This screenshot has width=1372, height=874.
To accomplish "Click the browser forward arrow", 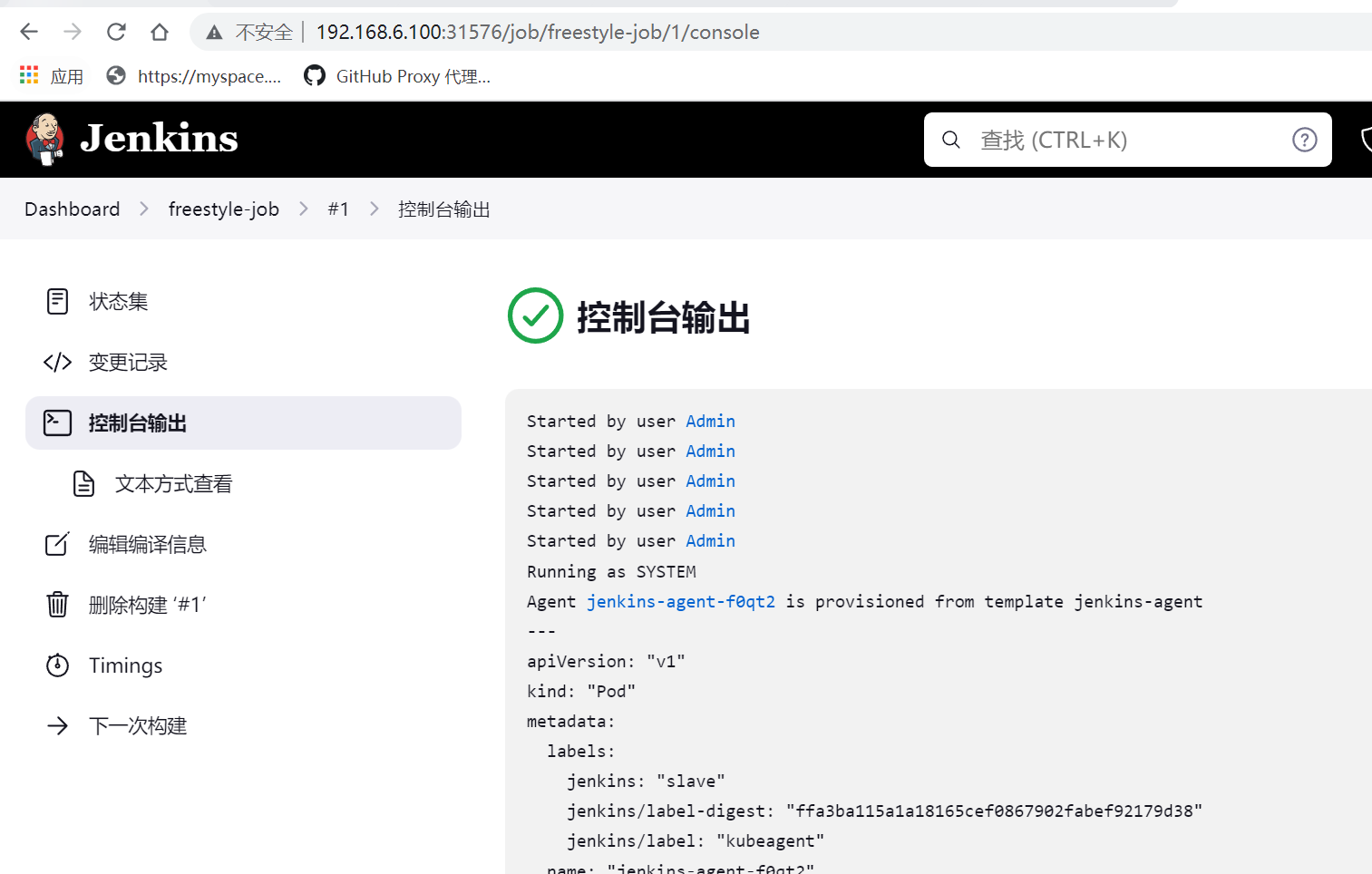I will coord(73,32).
